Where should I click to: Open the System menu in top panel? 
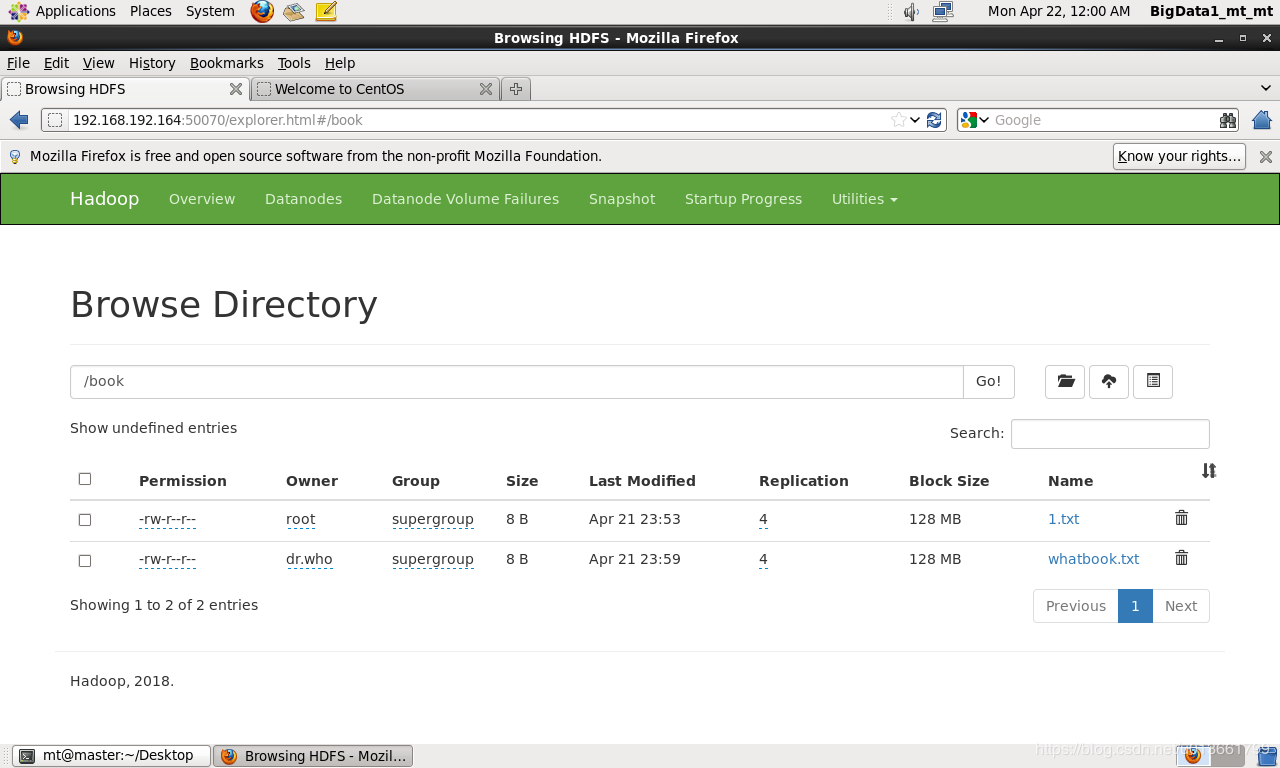point(210,11)
